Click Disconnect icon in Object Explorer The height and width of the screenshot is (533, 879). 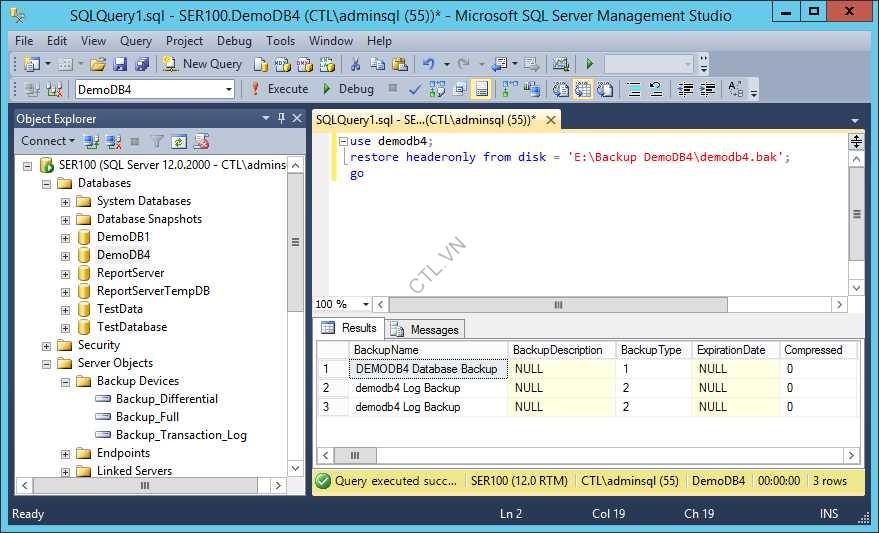[x=114, y=142]
